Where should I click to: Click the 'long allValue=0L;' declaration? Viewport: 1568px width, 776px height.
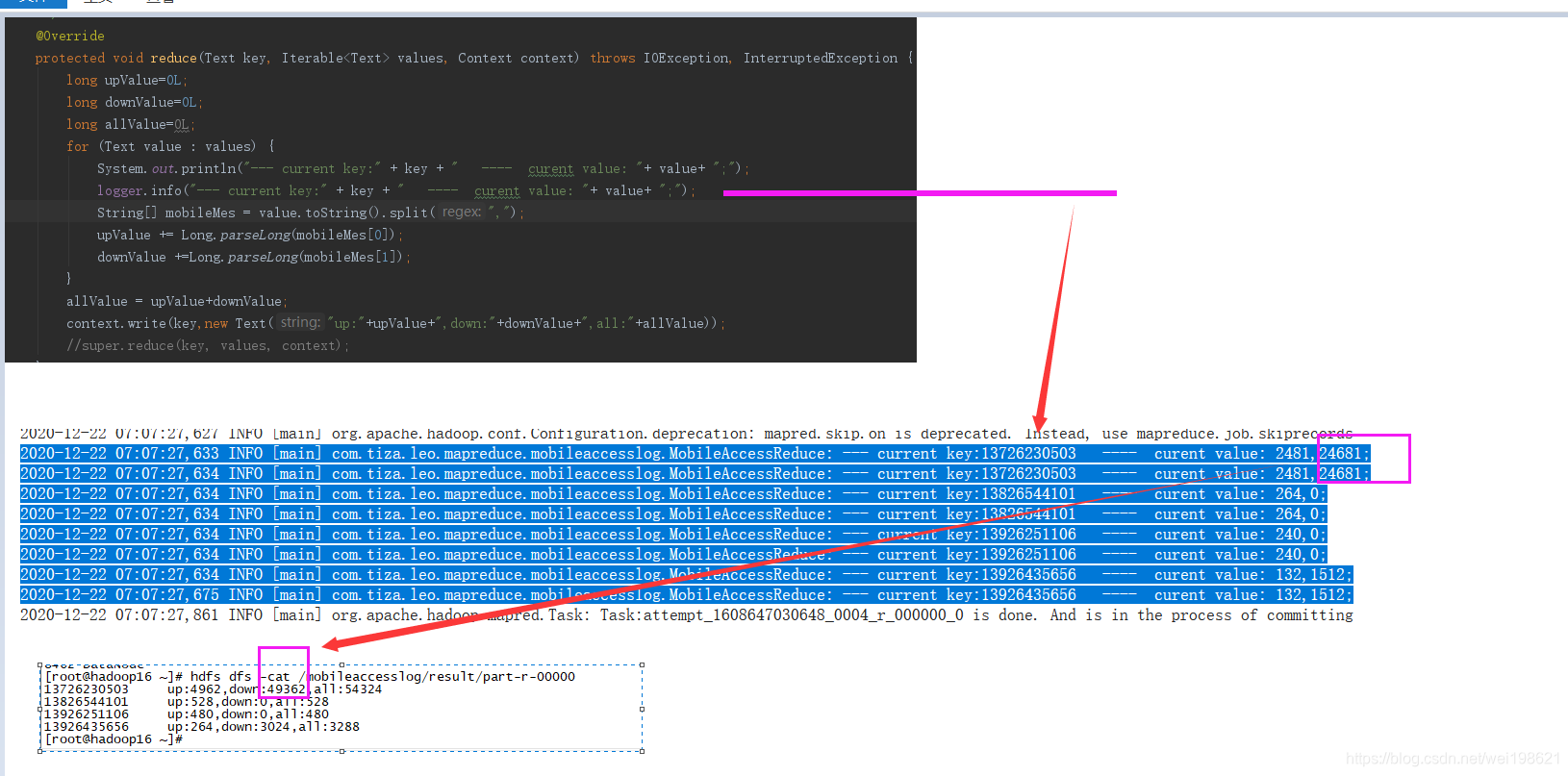click(131, 124)
